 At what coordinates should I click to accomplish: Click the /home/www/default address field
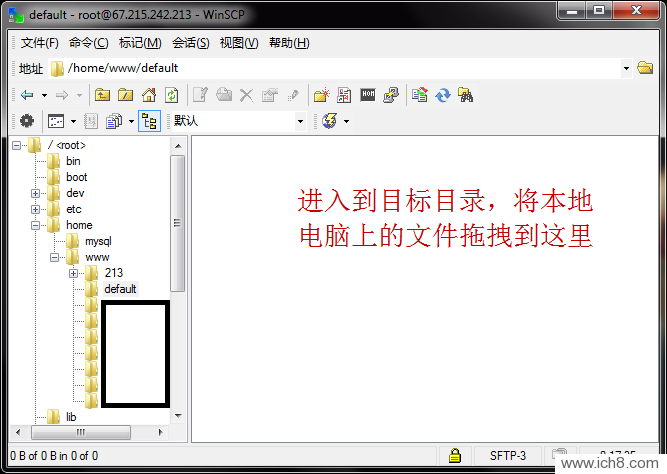(x=340, y=68)
